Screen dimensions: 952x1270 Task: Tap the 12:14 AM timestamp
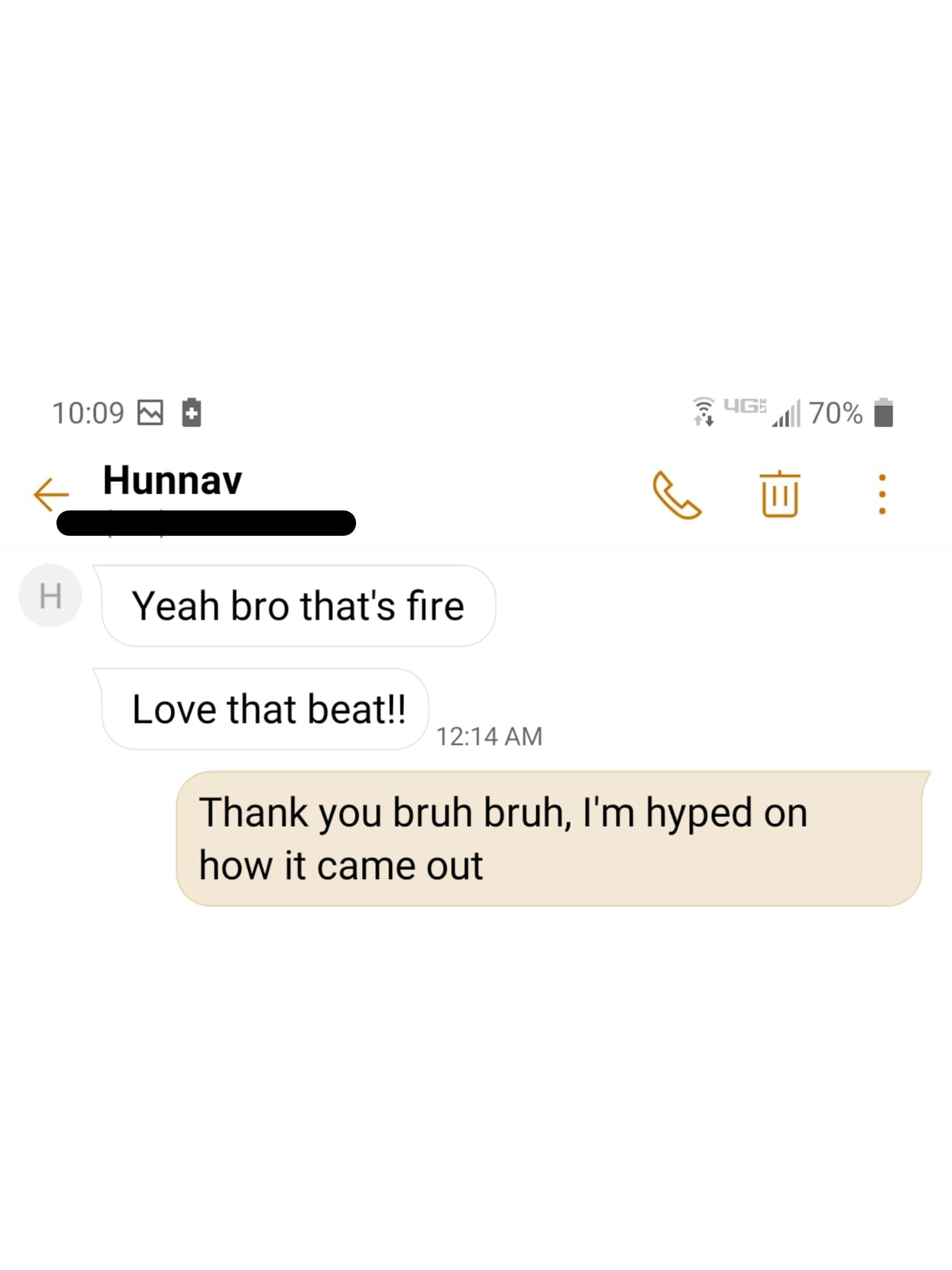pyautogui.click(x=489, y=736)
